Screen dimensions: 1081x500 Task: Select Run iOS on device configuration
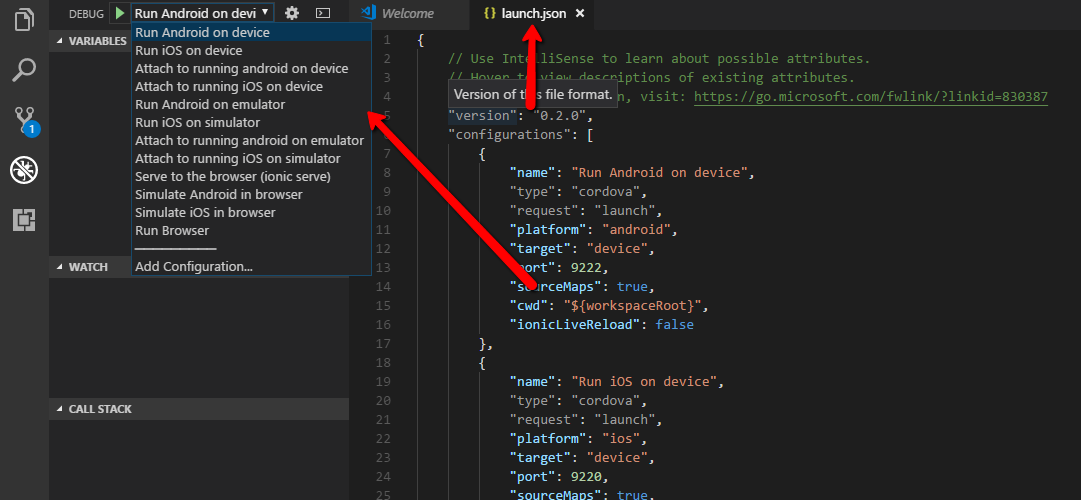(188, 51)
